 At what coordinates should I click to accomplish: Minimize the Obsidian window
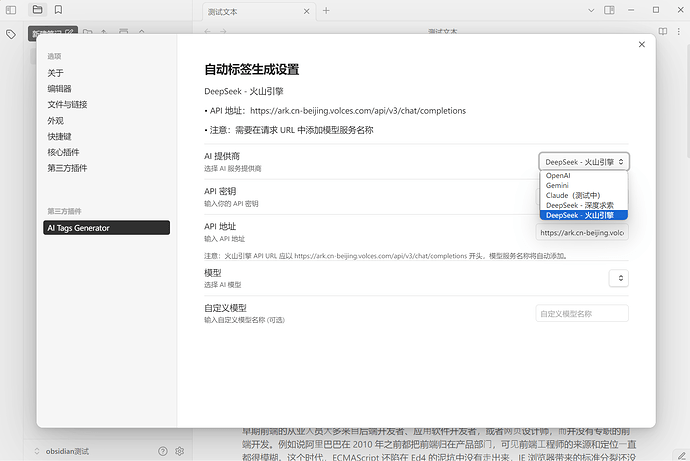pos(631,10)
